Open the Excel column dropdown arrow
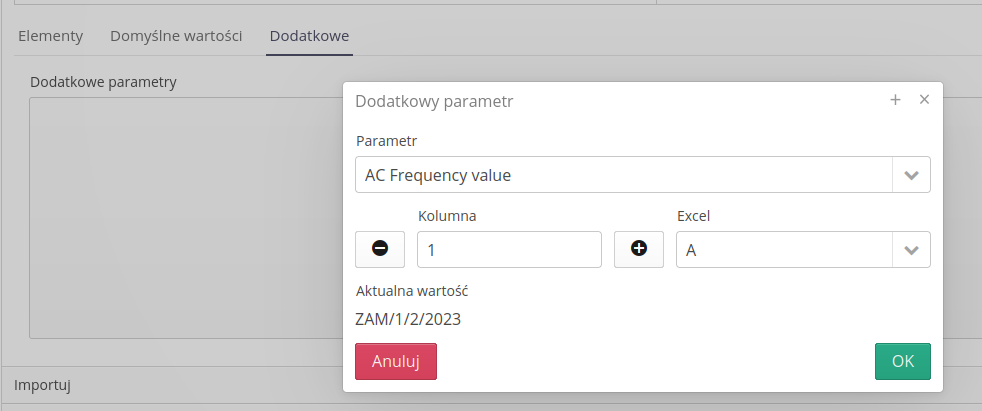Viewport: 982px width, 411px height. [x=911, y=250]
